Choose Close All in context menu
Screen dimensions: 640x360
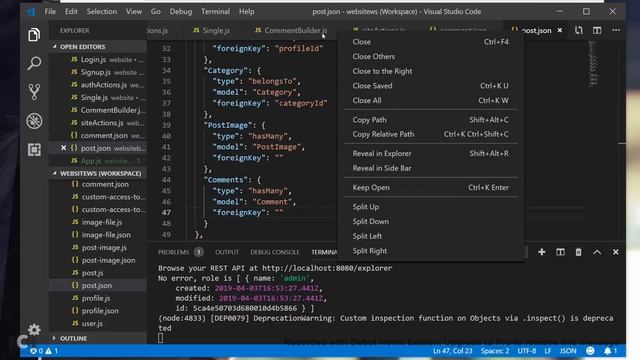[431, 100]
